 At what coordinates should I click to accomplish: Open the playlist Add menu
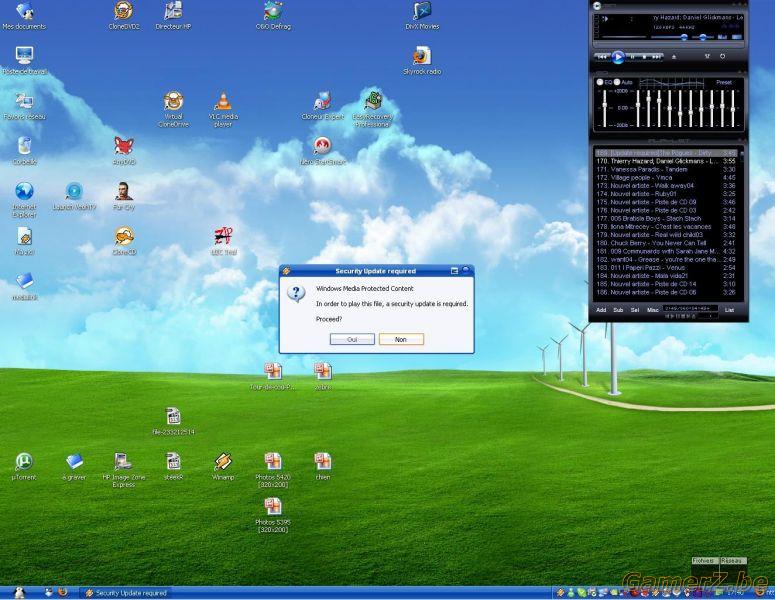601,310
